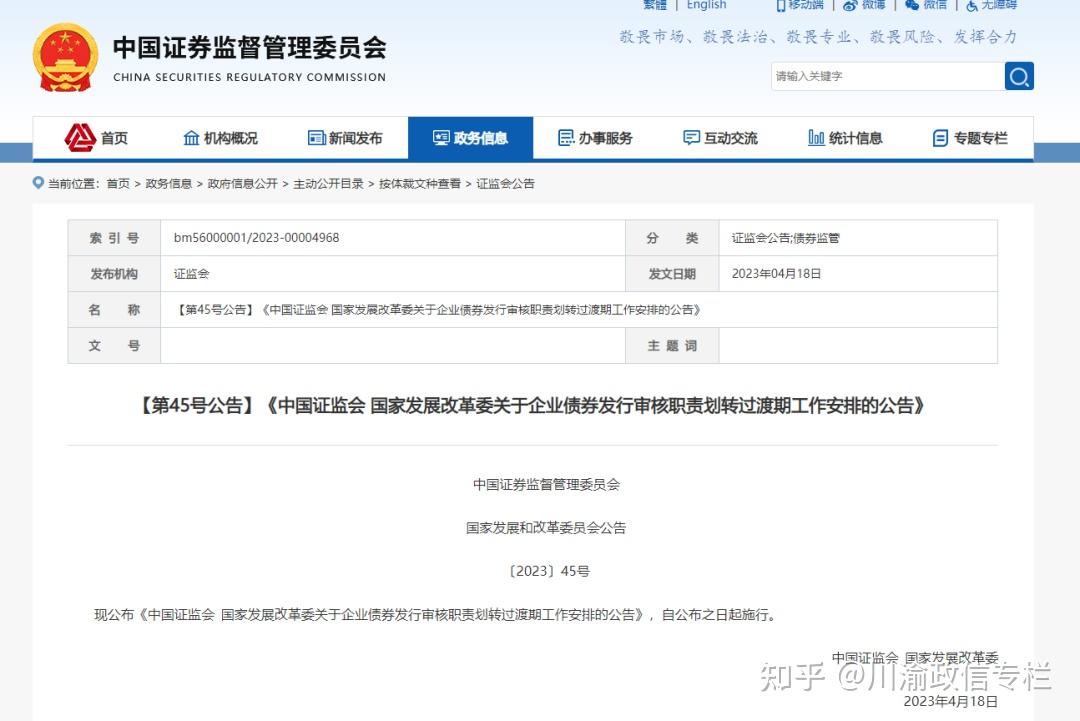Click the mobile phone icon in top bar
The width and height of the screenshot is (1080, 721).
(781, 5)
